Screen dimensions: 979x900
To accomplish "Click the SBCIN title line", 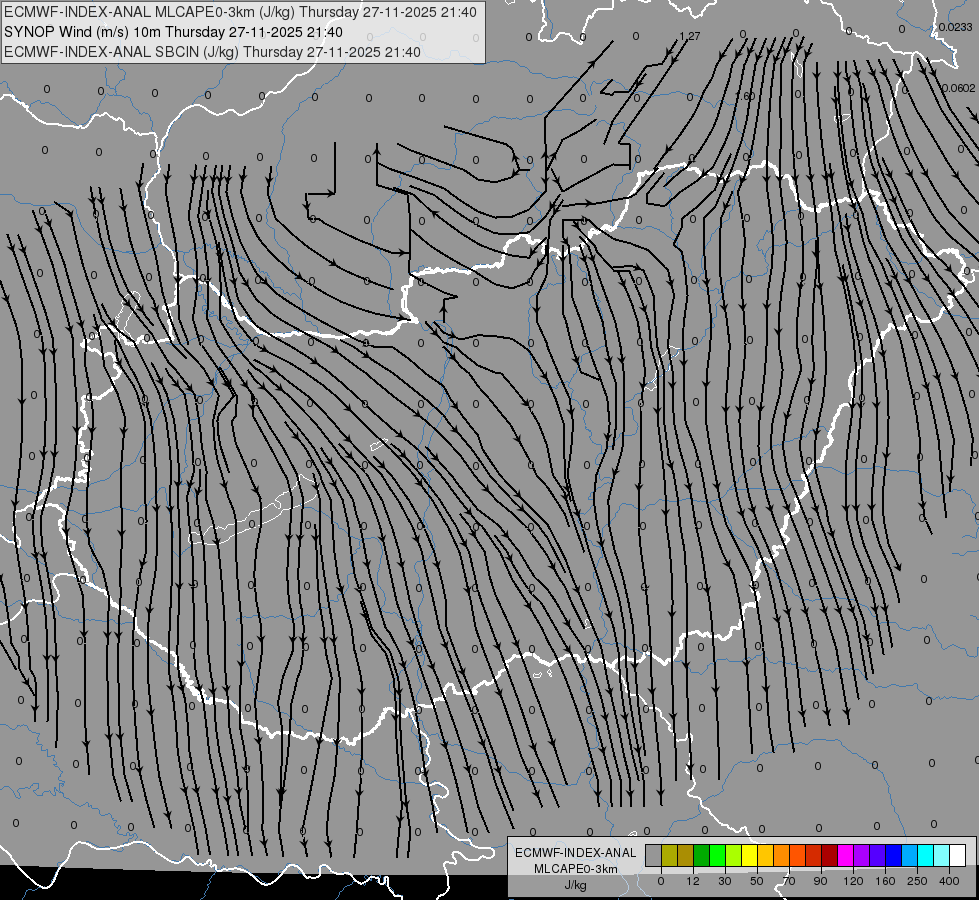I will tap(212, 52).
